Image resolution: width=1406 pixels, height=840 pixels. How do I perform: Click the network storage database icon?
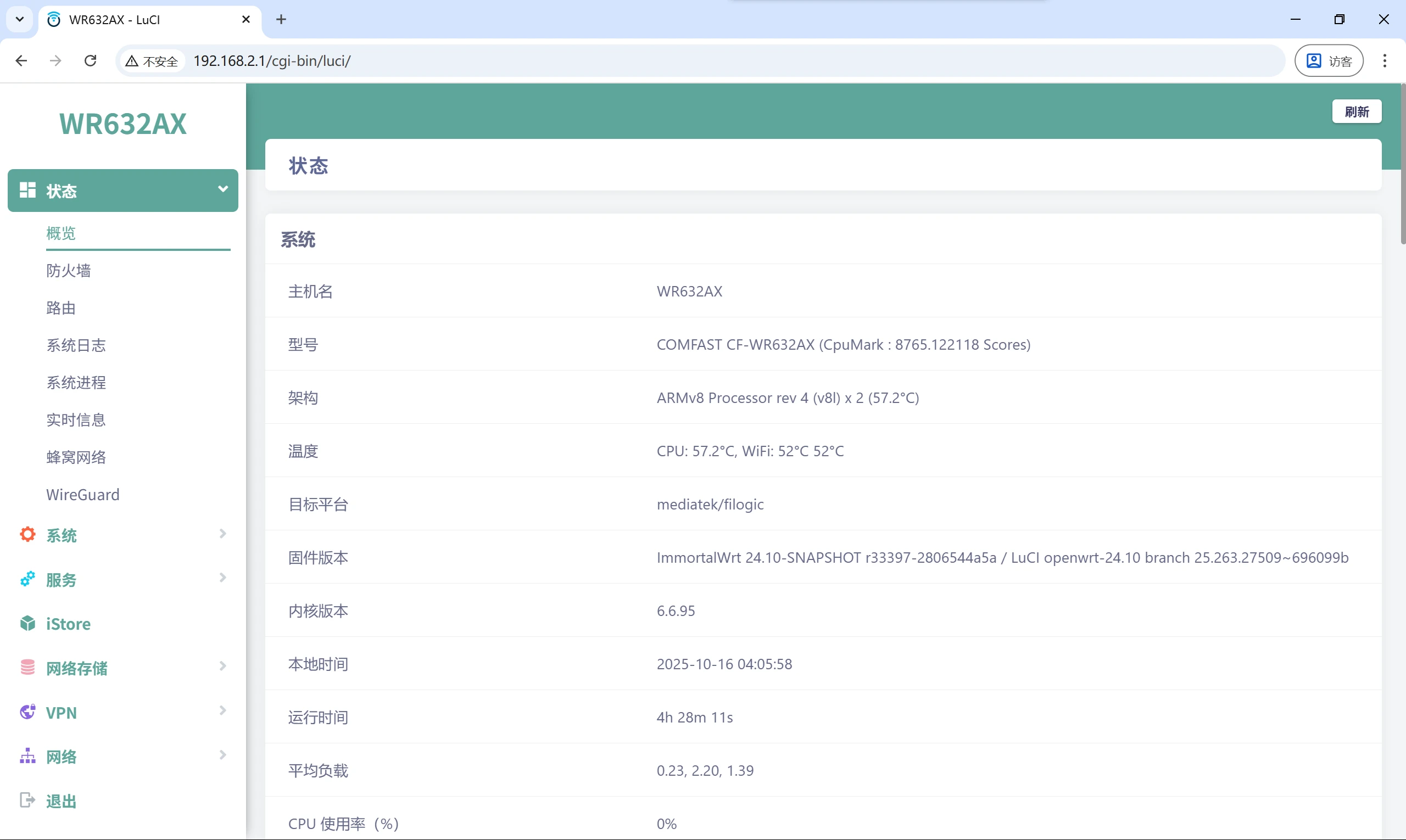point(27,668)
